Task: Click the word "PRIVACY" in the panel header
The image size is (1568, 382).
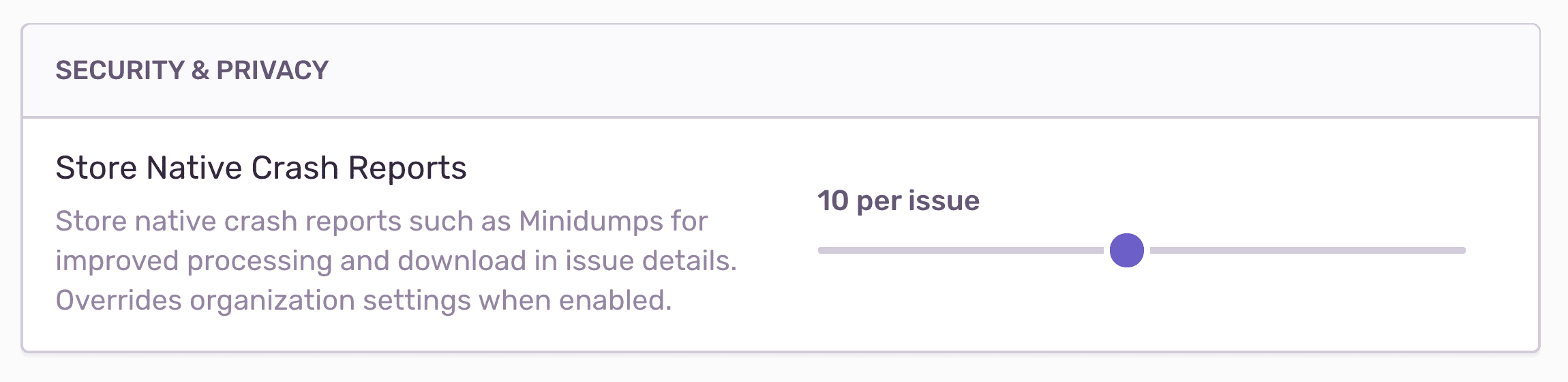Action: [272, 70]
